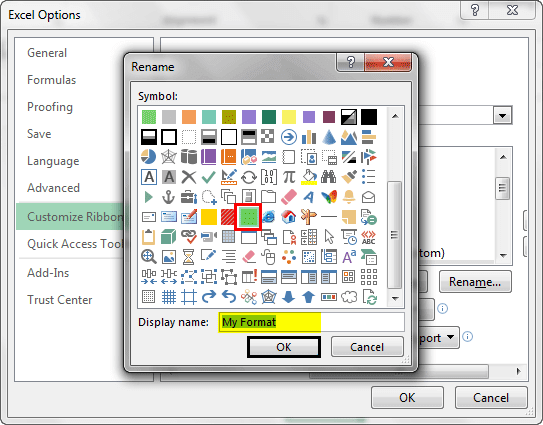Viewport: 543px width, 425px height.
Task: Pick the magnifier zoom symbol
Action: 149,257
